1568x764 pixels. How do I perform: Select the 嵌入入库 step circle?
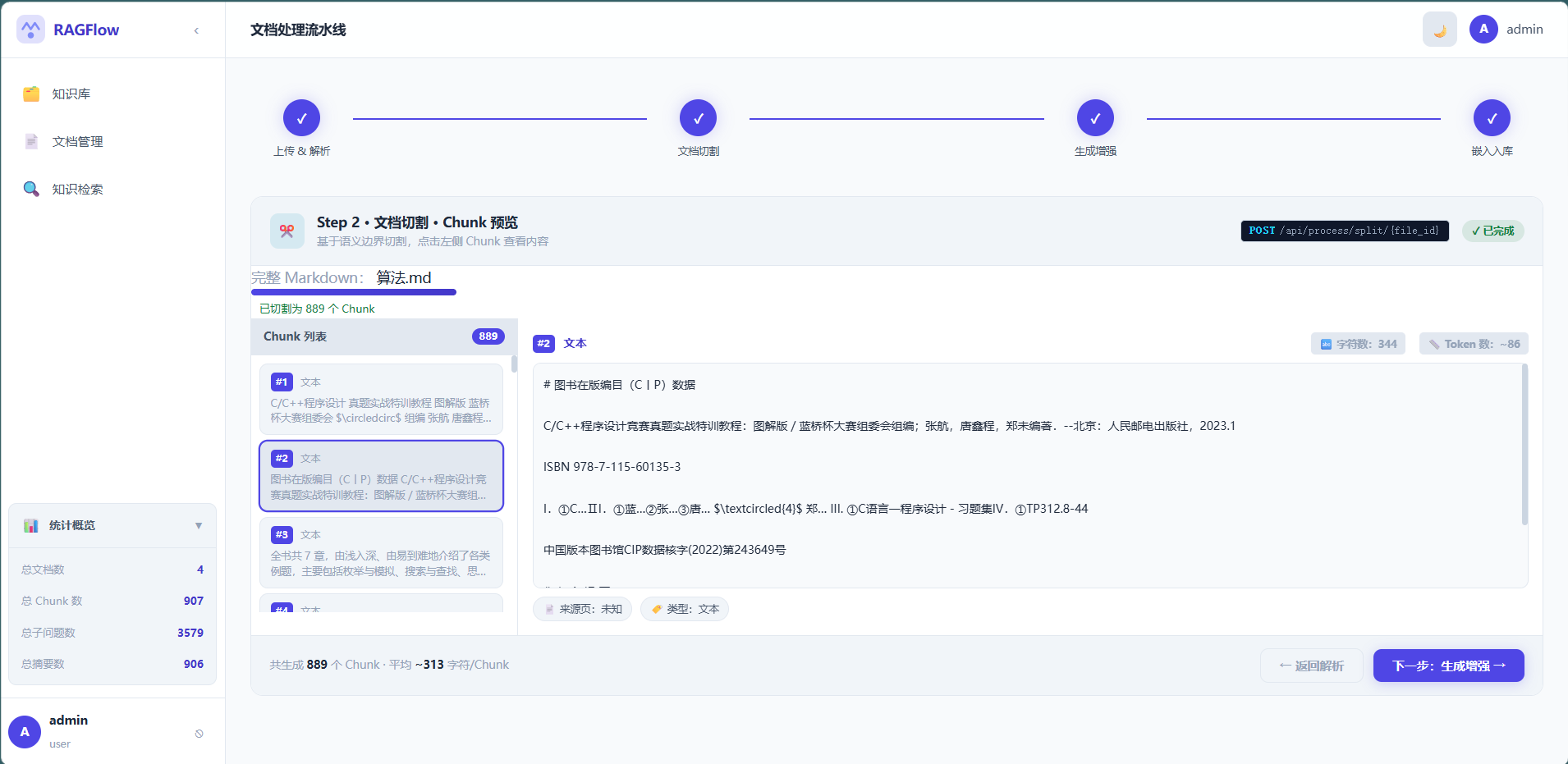coord(1491,118)
